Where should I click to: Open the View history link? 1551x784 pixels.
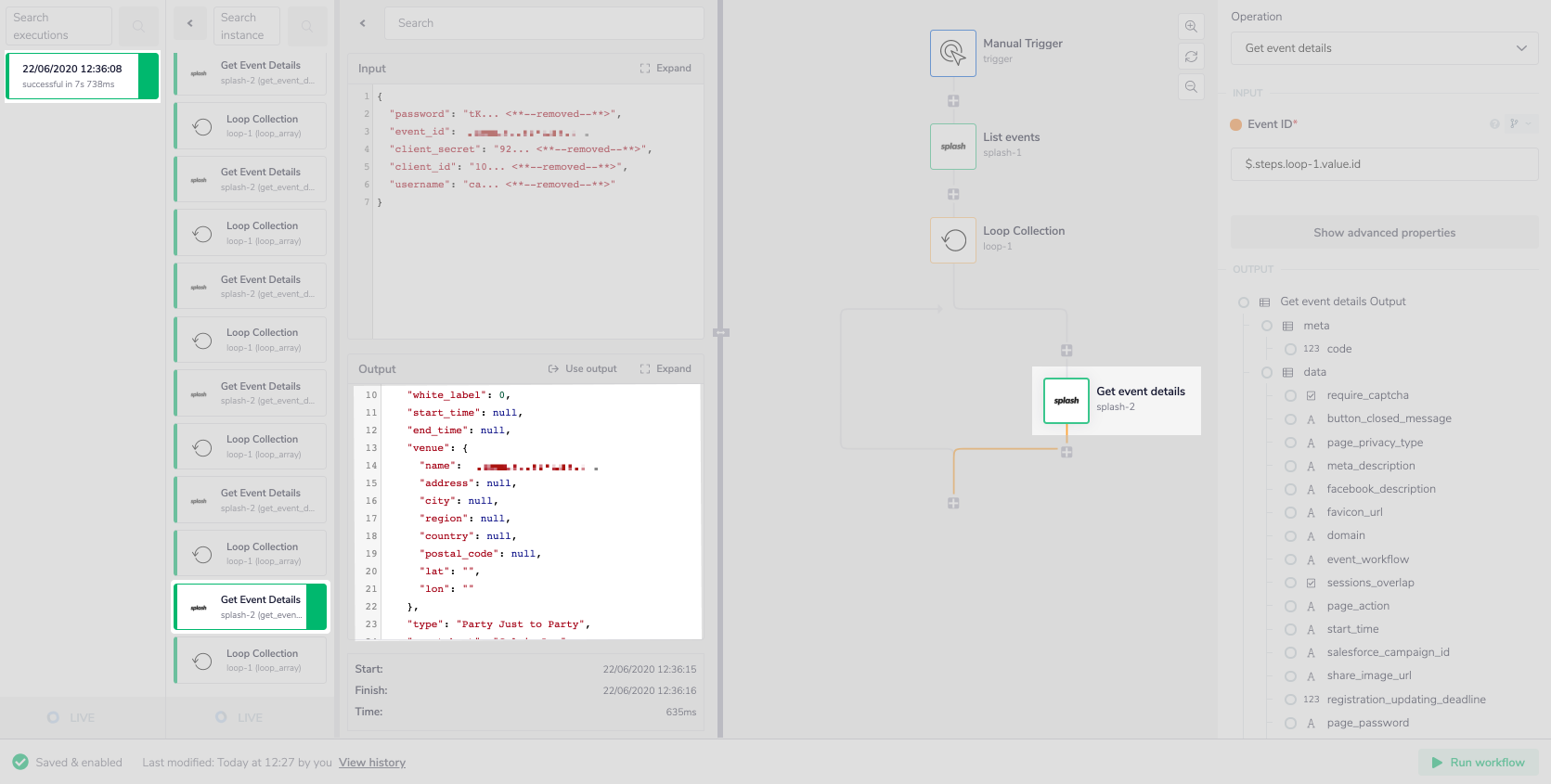click(371, 763)
